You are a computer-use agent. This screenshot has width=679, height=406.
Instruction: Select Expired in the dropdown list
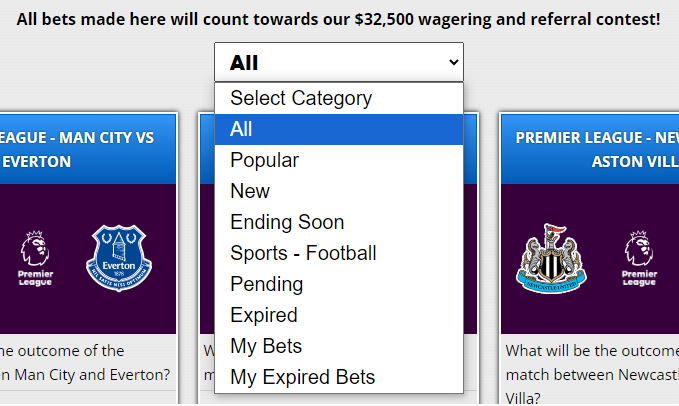(x=339, y=315)
